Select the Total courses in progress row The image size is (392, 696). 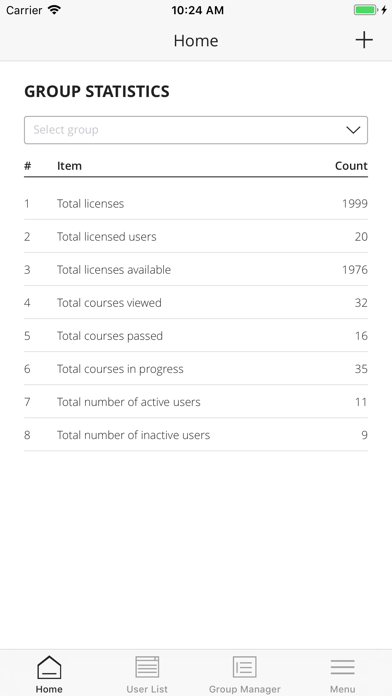click(x=196, y=368)
